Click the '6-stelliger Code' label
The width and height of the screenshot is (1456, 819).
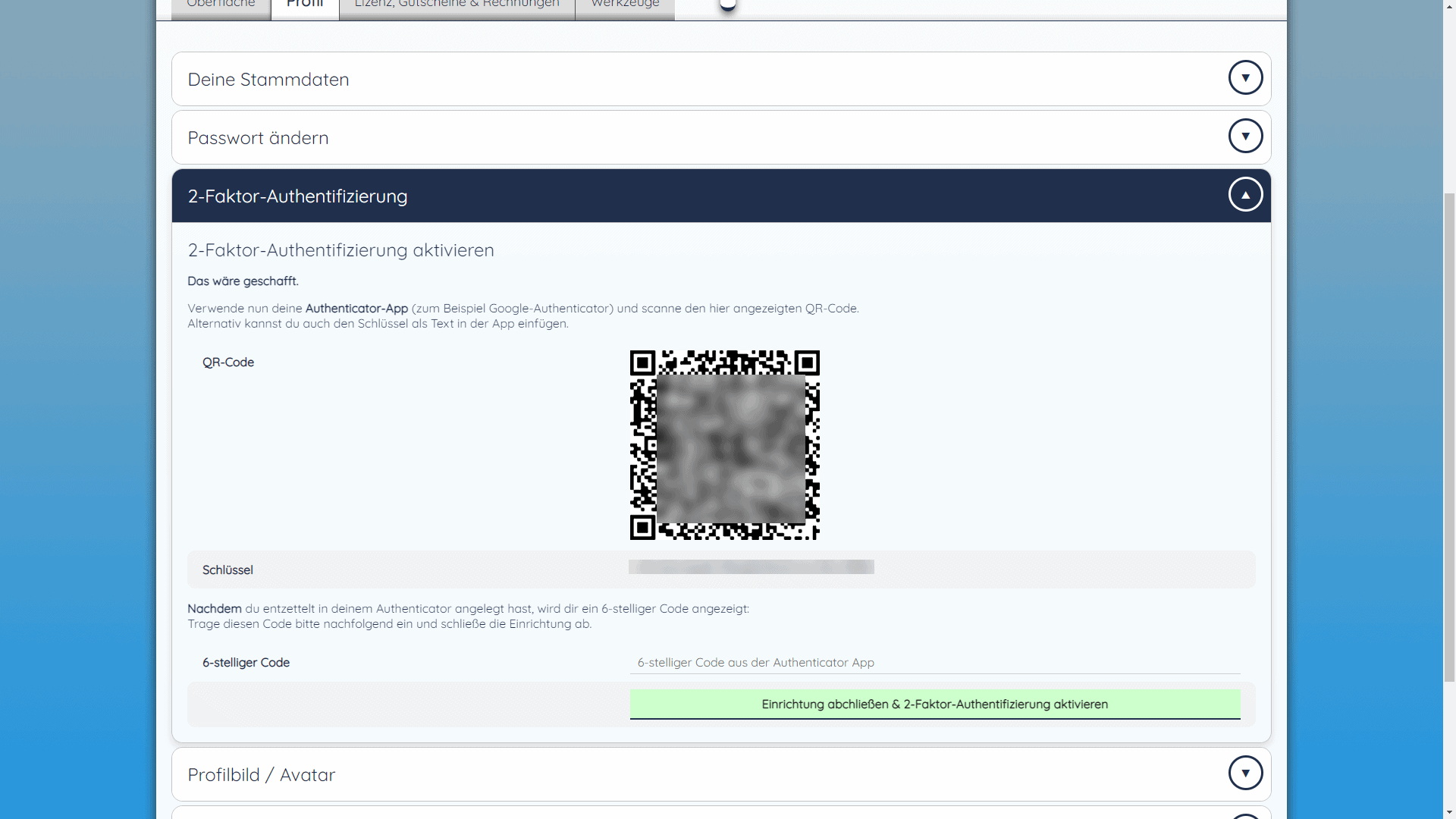click(x=246, y=663)
